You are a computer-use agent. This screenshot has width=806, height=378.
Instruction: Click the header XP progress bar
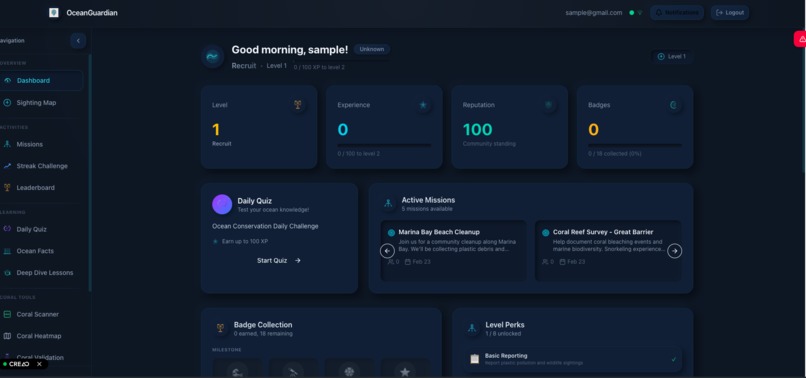tap(342, 61)
